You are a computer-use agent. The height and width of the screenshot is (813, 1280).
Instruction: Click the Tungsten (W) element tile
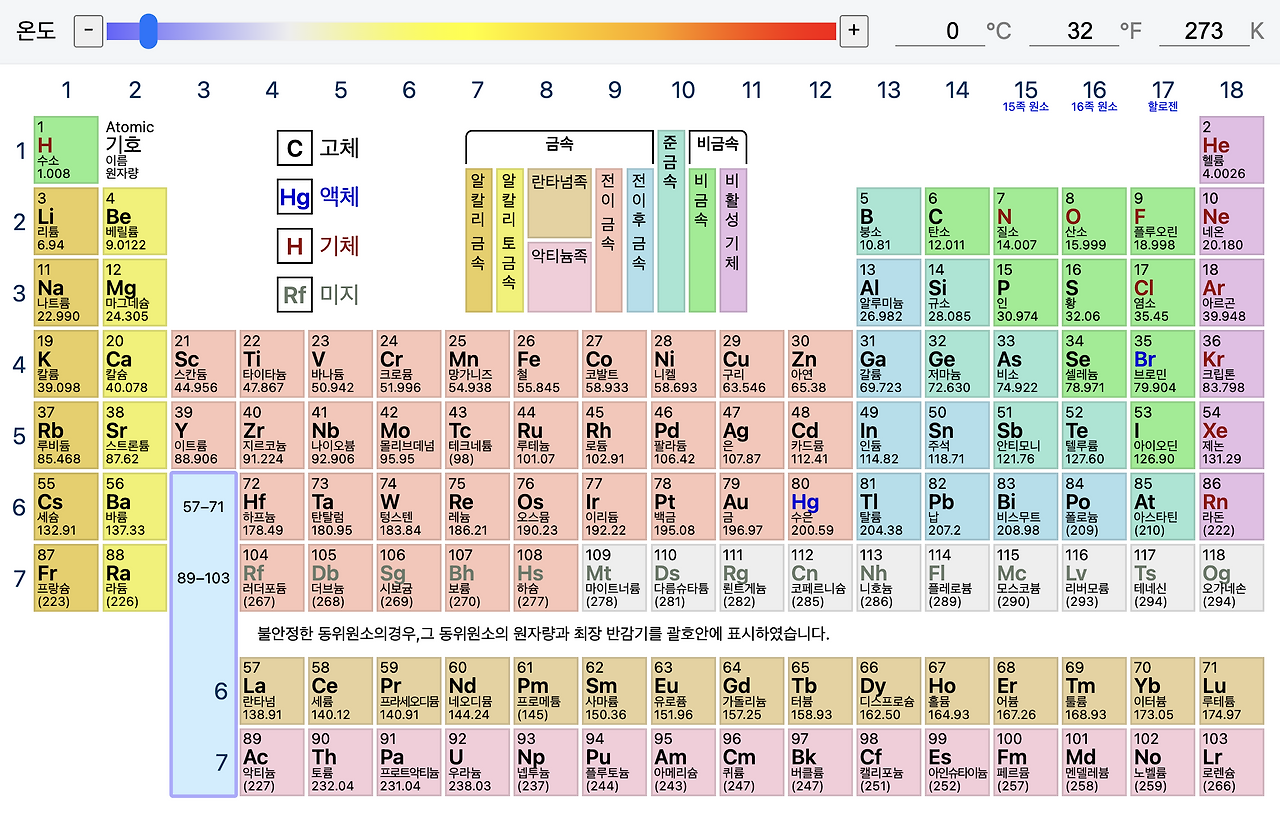(409, 507)
